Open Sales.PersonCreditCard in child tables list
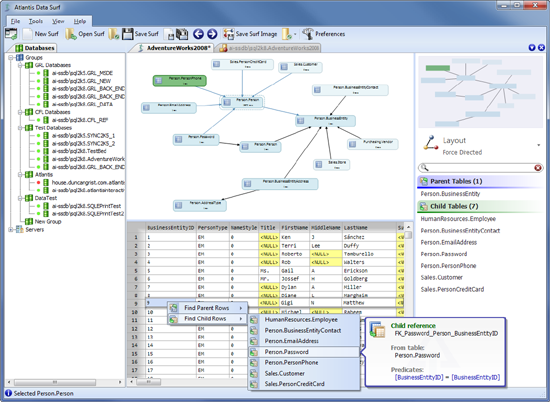 click(452, 289)
